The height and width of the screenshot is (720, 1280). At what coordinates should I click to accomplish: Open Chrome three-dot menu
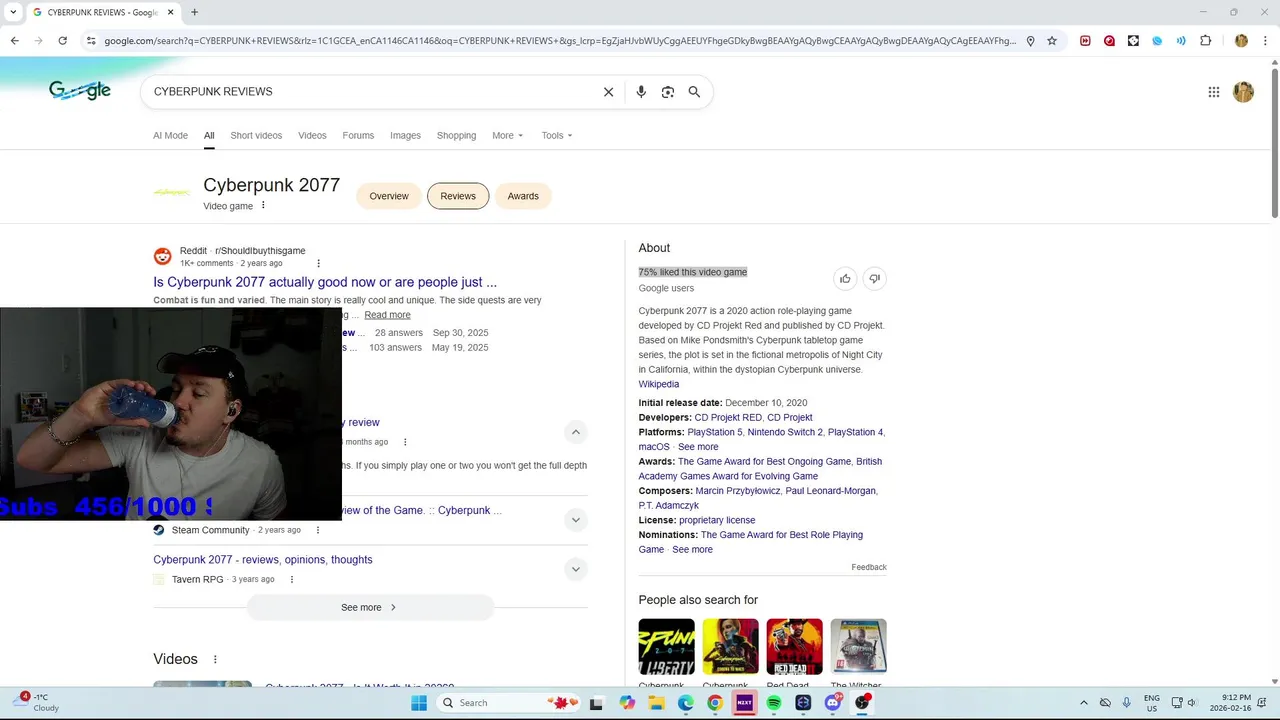[x=1265, y=41]
